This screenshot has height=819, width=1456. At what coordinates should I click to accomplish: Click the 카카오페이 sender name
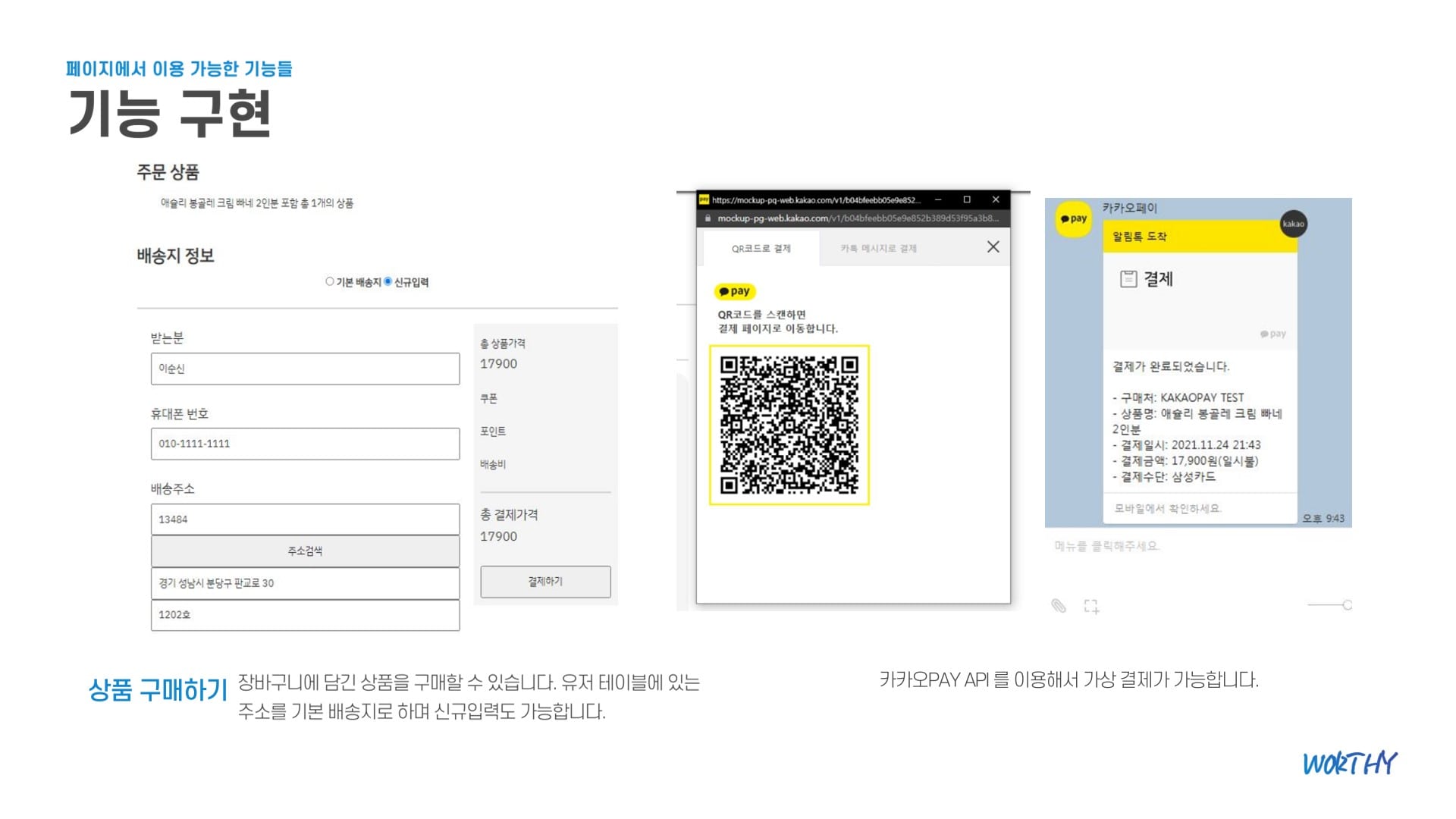click(x=1130, y=208)
